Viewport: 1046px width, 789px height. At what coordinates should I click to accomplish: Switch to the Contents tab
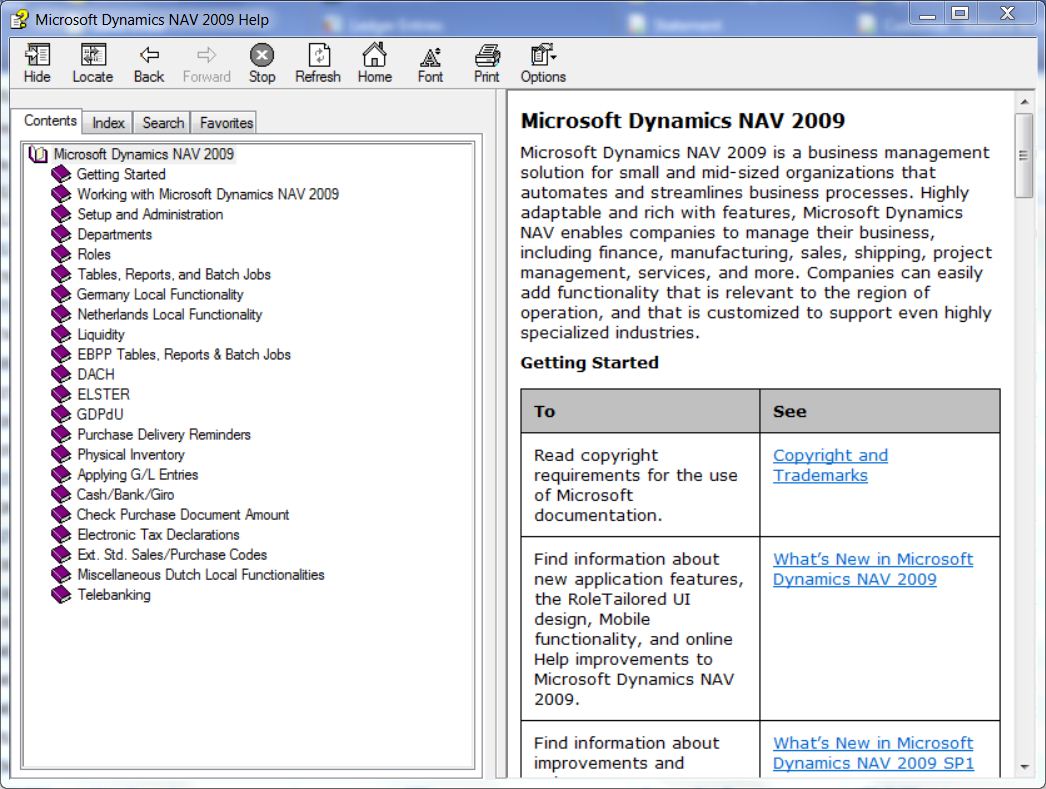[50, 121]
